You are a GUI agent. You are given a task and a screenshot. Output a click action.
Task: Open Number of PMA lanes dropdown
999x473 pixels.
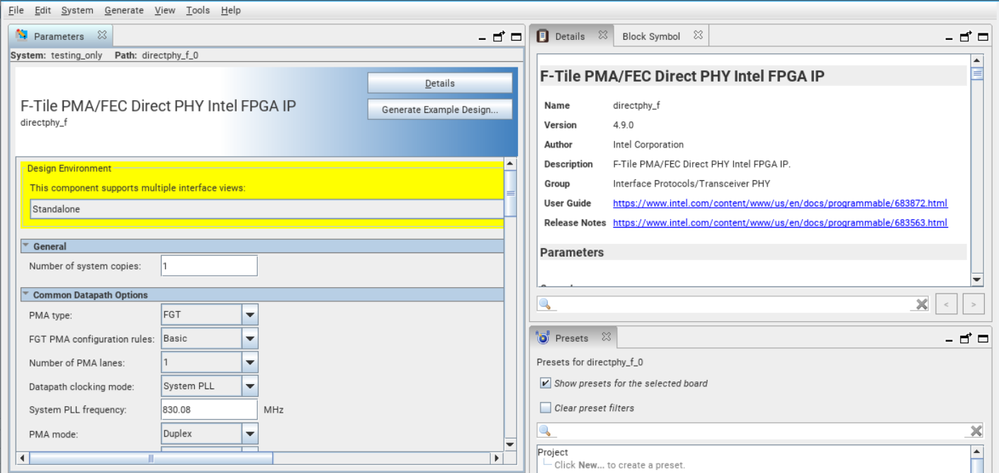coord(250,363)
